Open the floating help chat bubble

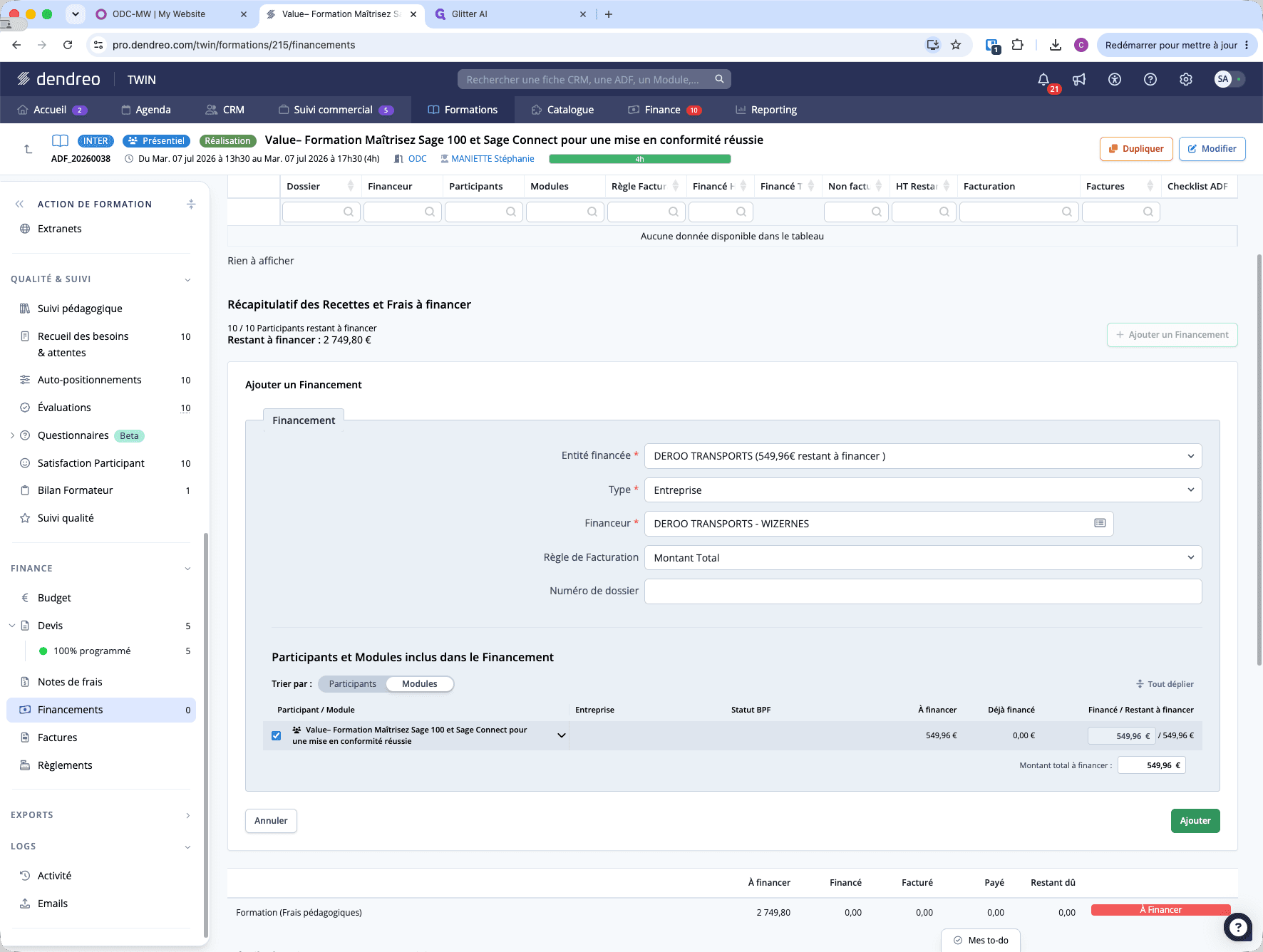[x=1238, y=927]
